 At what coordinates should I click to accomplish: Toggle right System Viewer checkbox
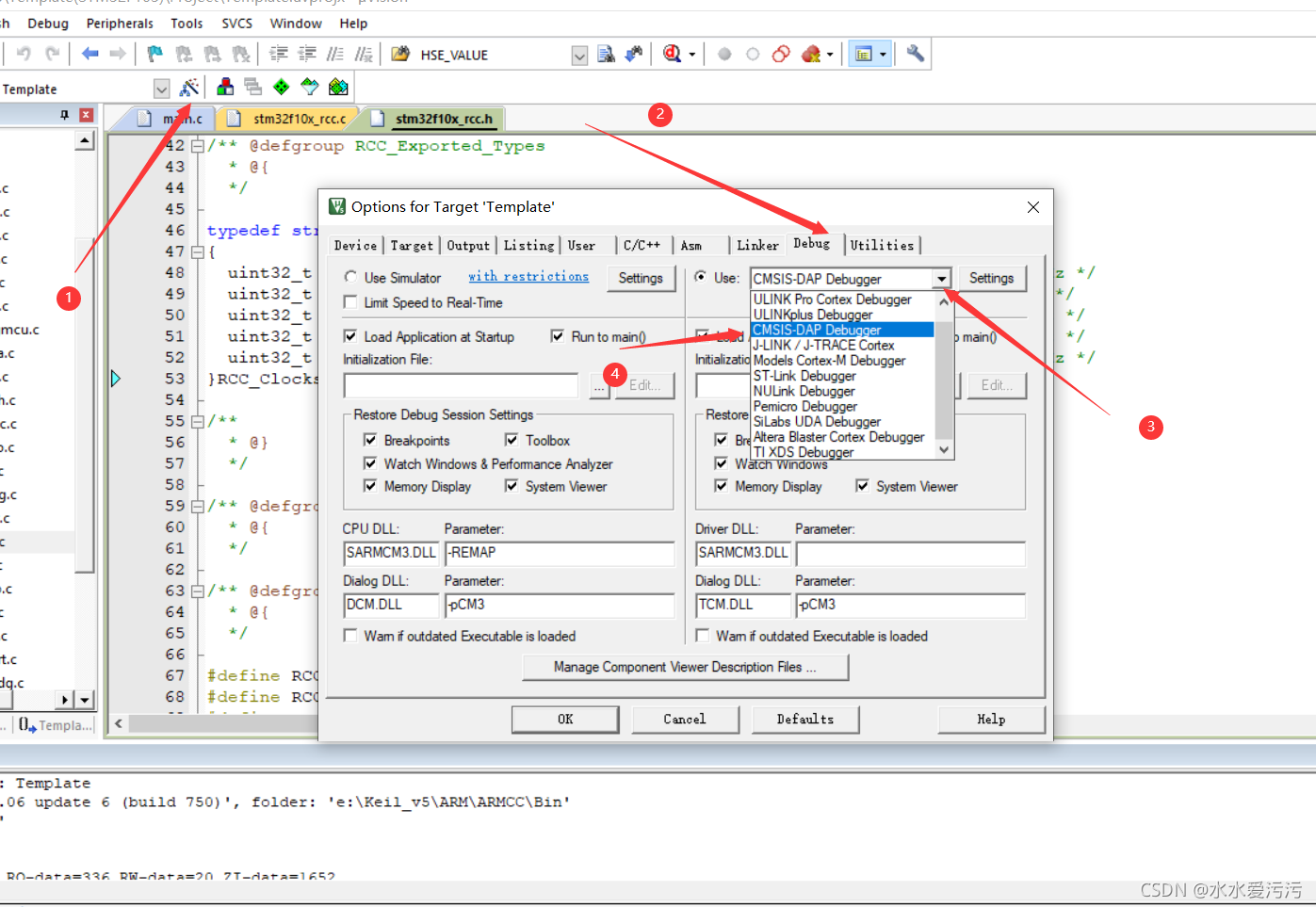(862, 486)
